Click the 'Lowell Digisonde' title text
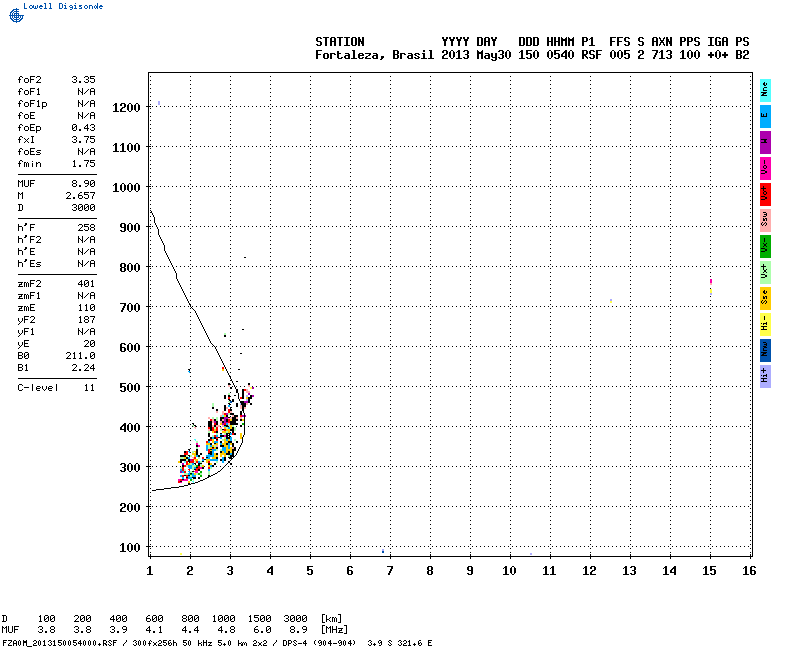800x650 pixels. [x=63, y=6]
